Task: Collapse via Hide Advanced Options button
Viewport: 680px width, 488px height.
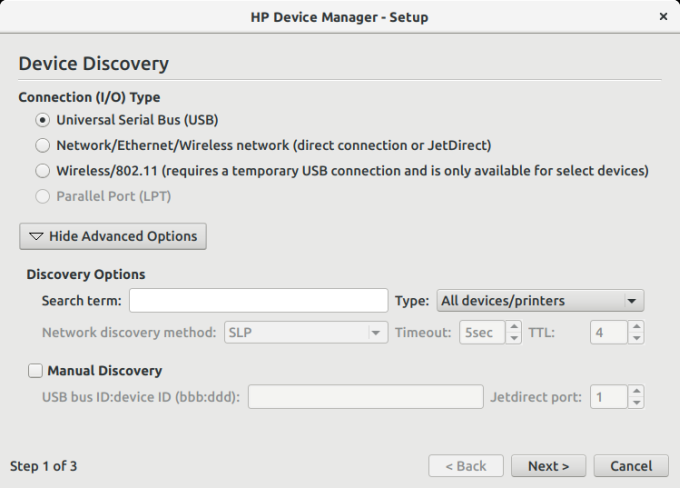Action: [113, 236]
